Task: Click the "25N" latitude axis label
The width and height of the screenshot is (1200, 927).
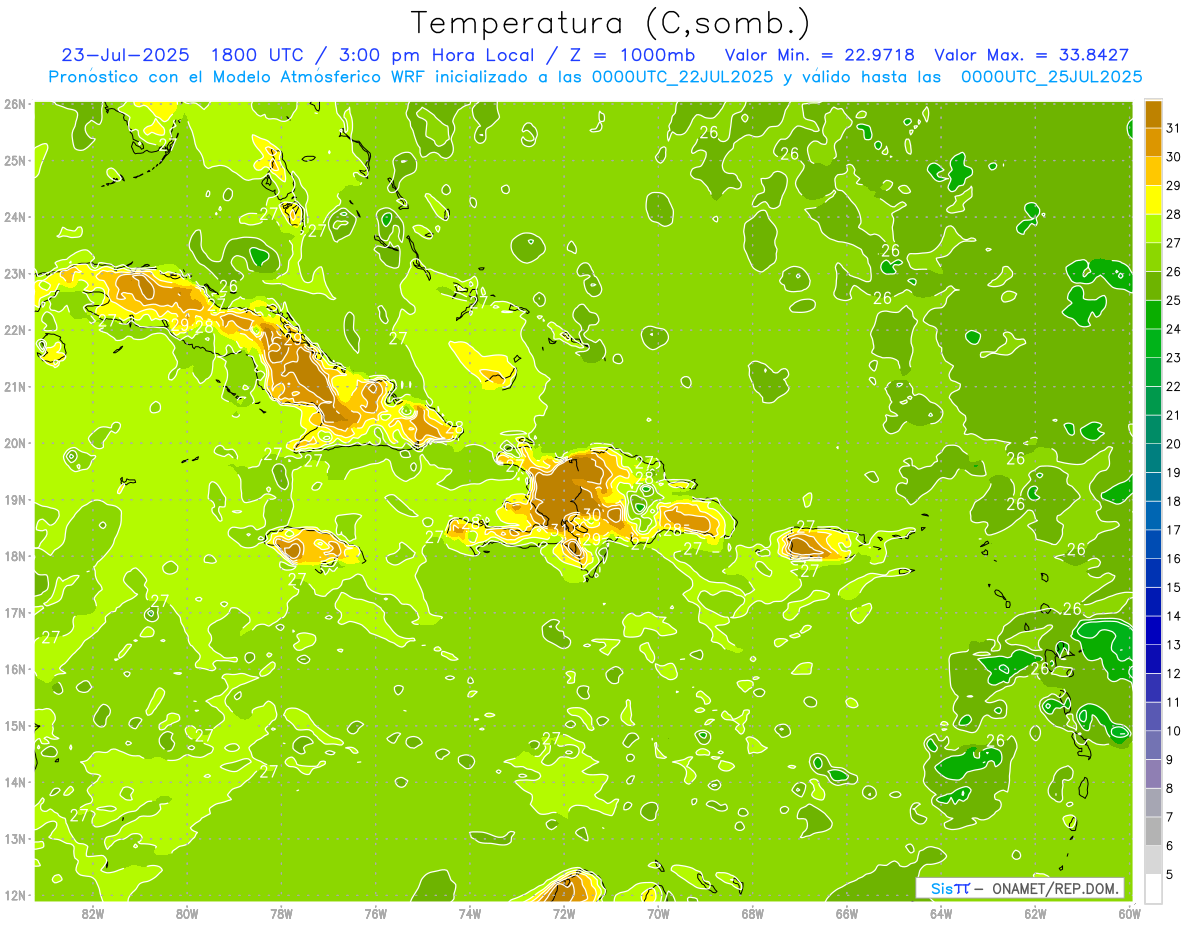Action: [x=15, y=160]
